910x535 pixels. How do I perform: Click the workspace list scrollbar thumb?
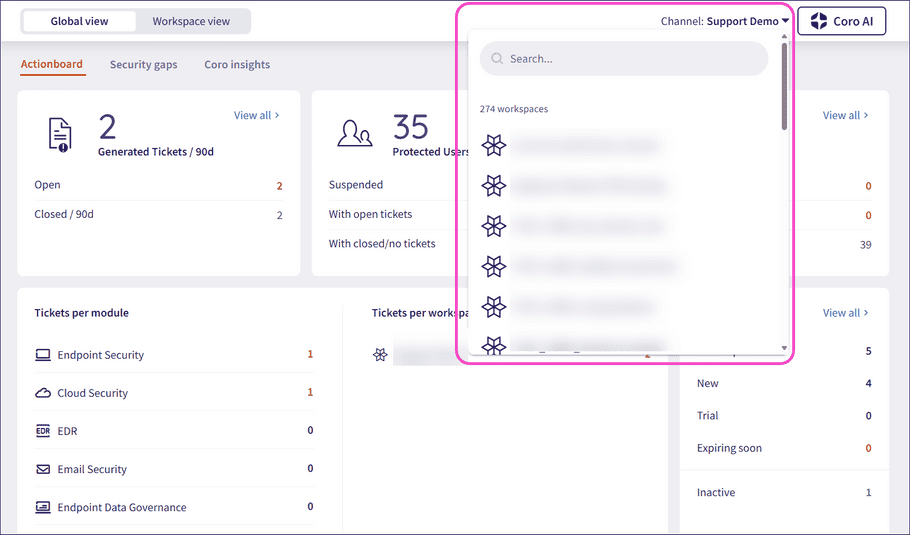(784, 86)
